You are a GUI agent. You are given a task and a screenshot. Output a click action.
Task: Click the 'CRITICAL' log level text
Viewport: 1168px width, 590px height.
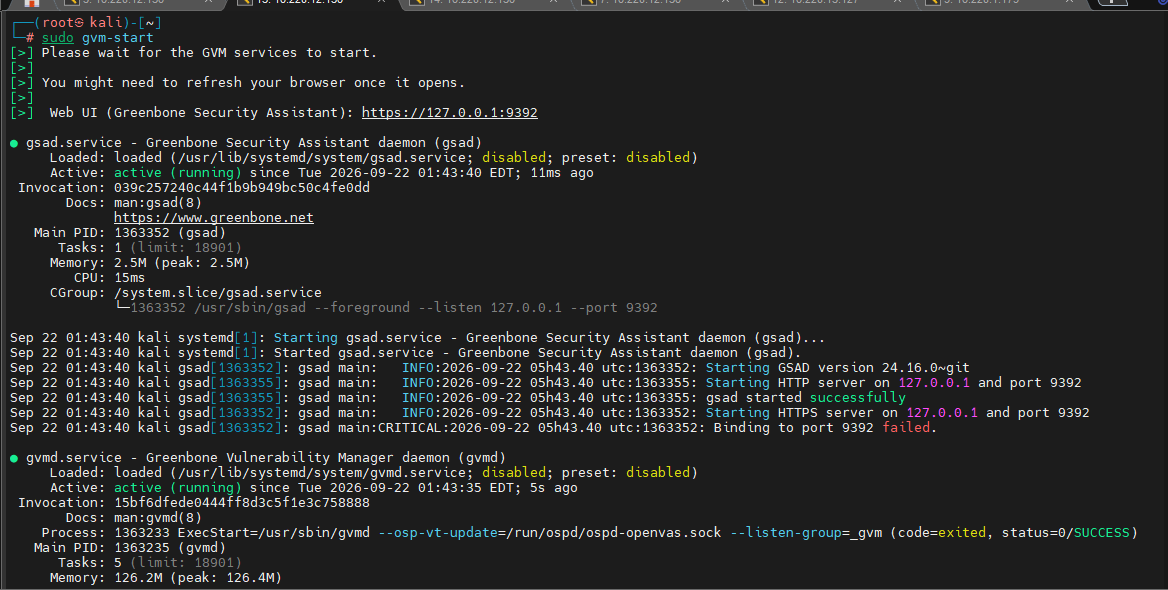pyautogui.click(x=410, y=428)
